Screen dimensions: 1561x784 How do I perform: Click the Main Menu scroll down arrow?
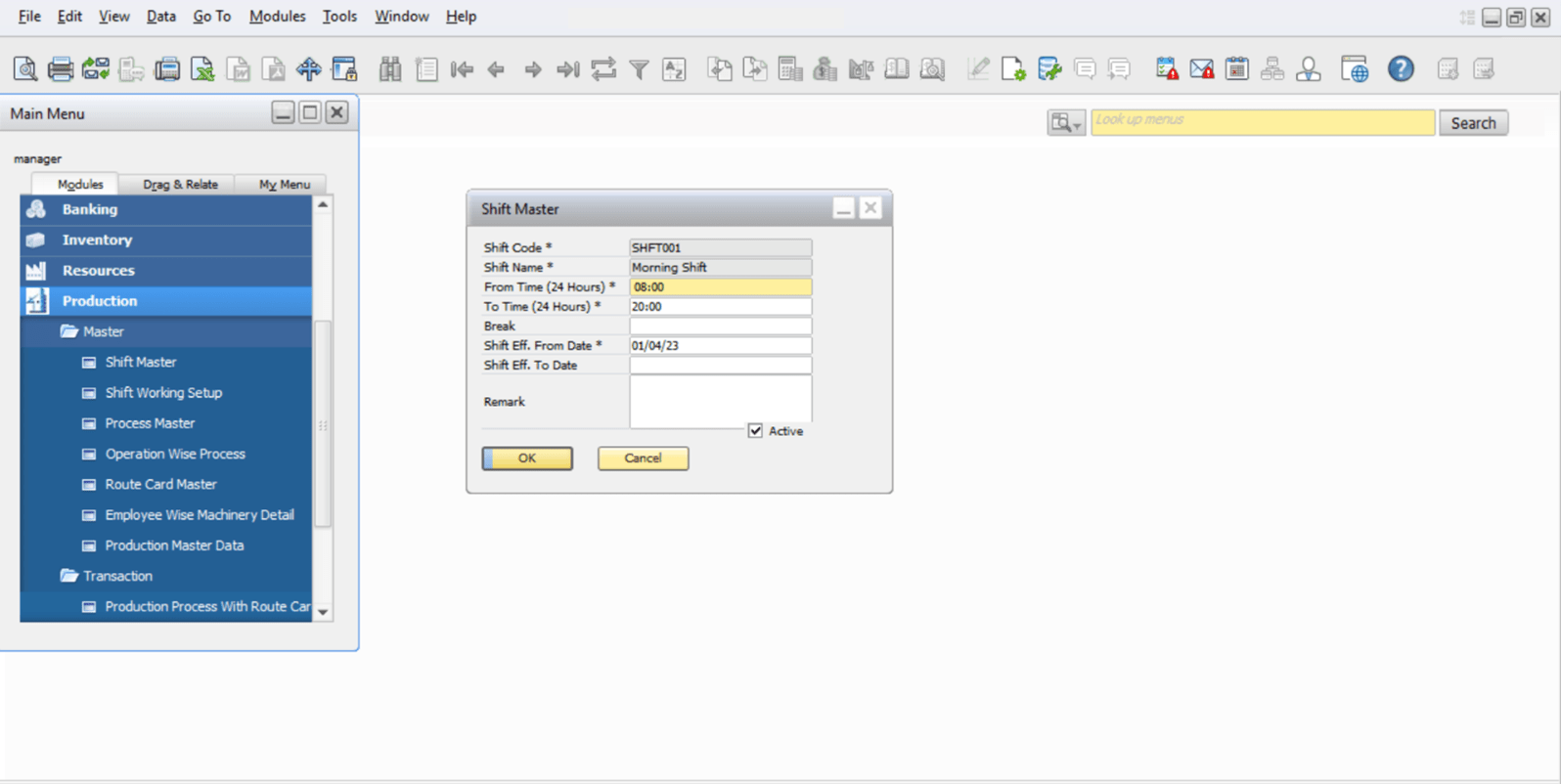coord(323,612)
